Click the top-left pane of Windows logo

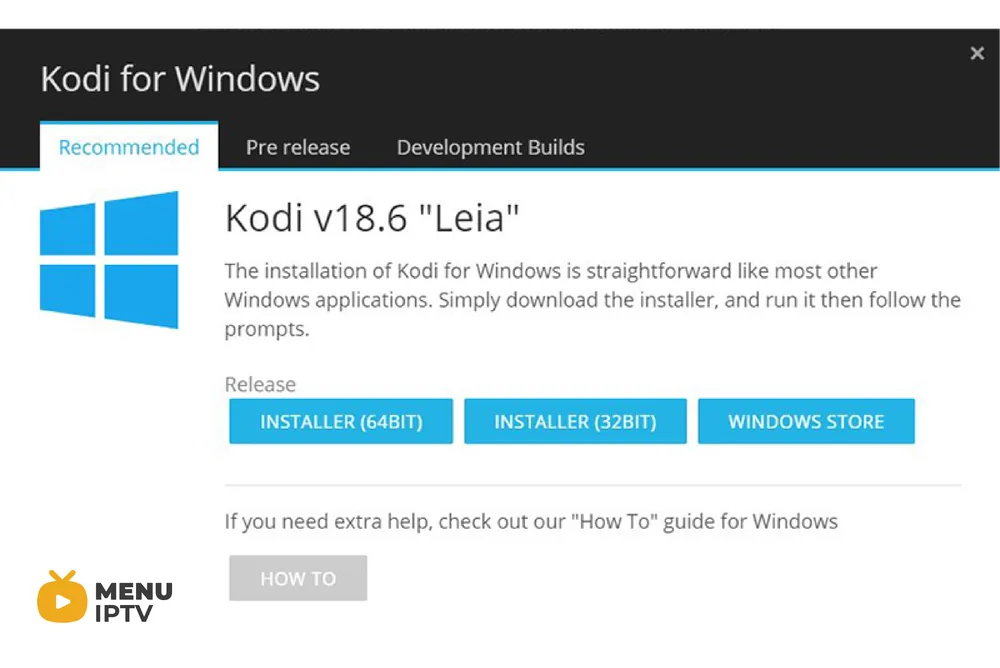(x=68, y=229)
